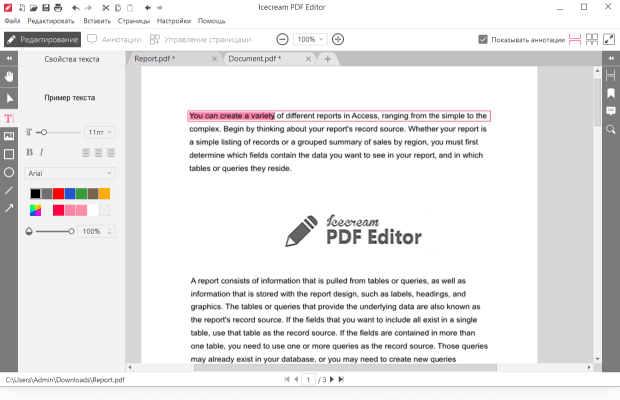Click the New document icon in title toolbar
620x400 pixels.
tap(22, 8)
